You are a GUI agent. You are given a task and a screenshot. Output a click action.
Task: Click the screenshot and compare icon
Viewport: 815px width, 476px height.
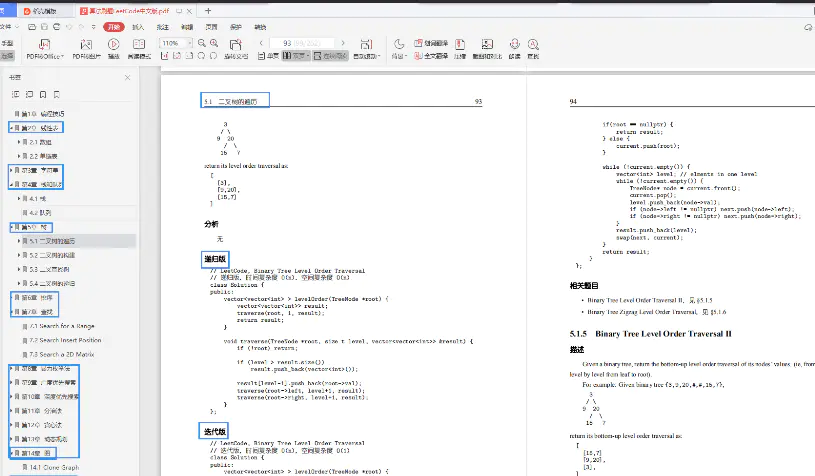(487, 44)
